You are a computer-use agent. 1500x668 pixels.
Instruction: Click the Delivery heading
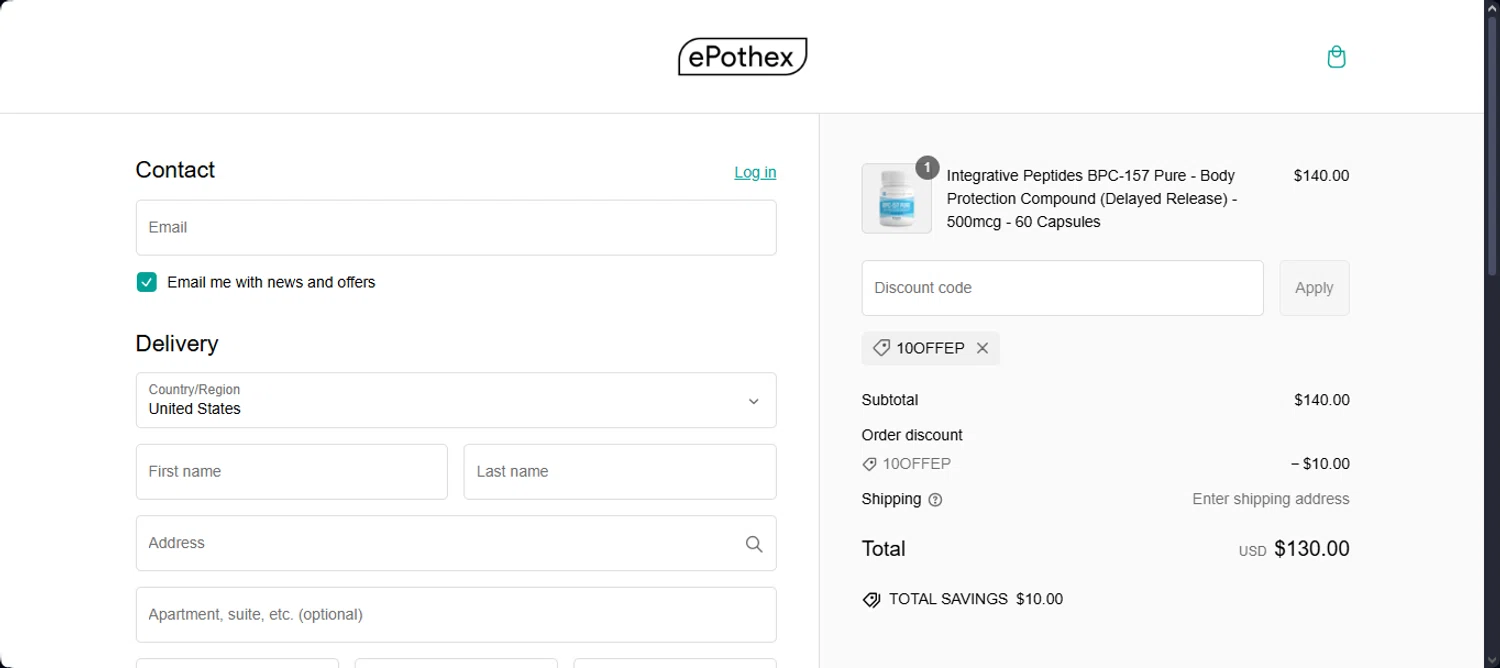pos(177,344)
